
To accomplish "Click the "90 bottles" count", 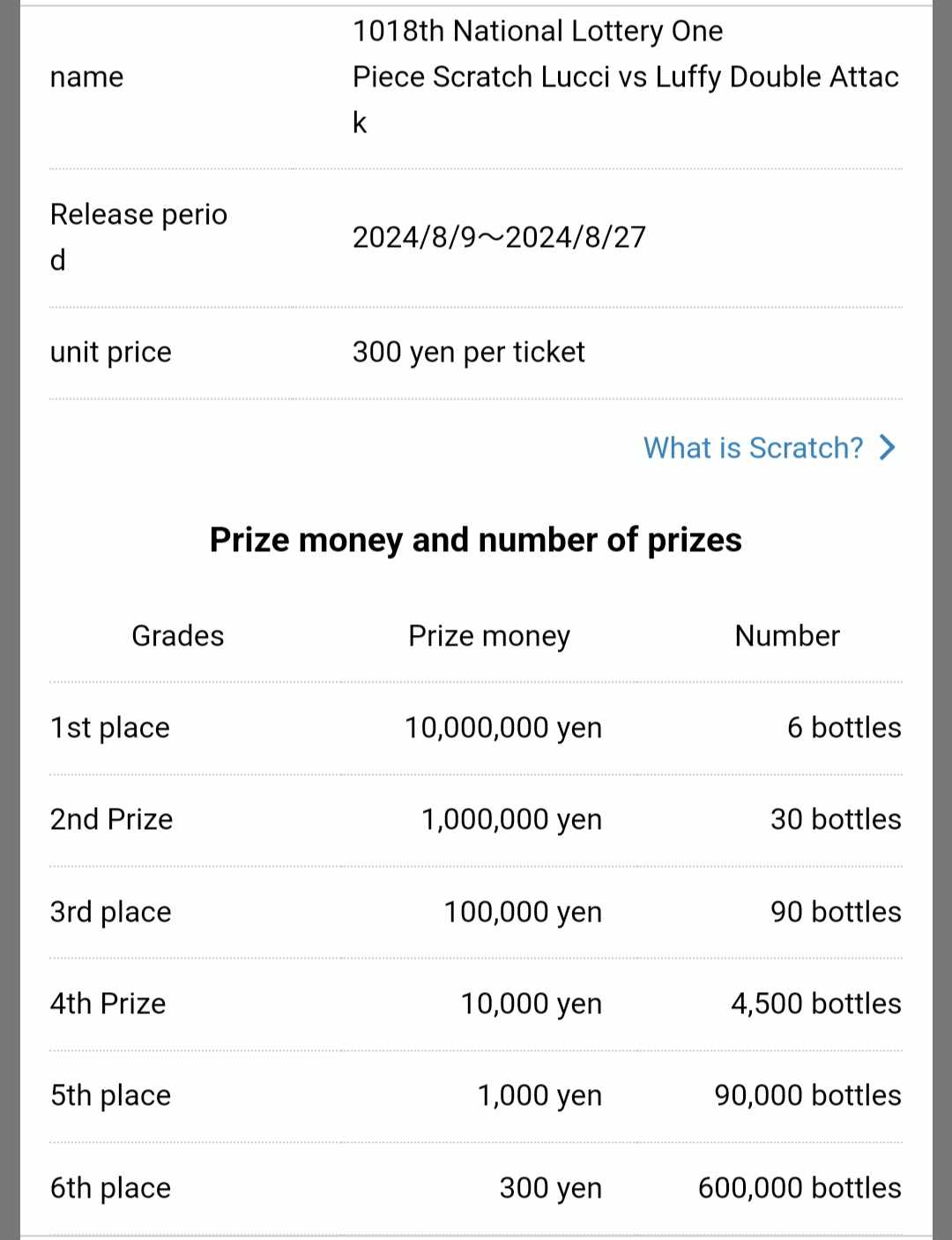I will [836, 912].
